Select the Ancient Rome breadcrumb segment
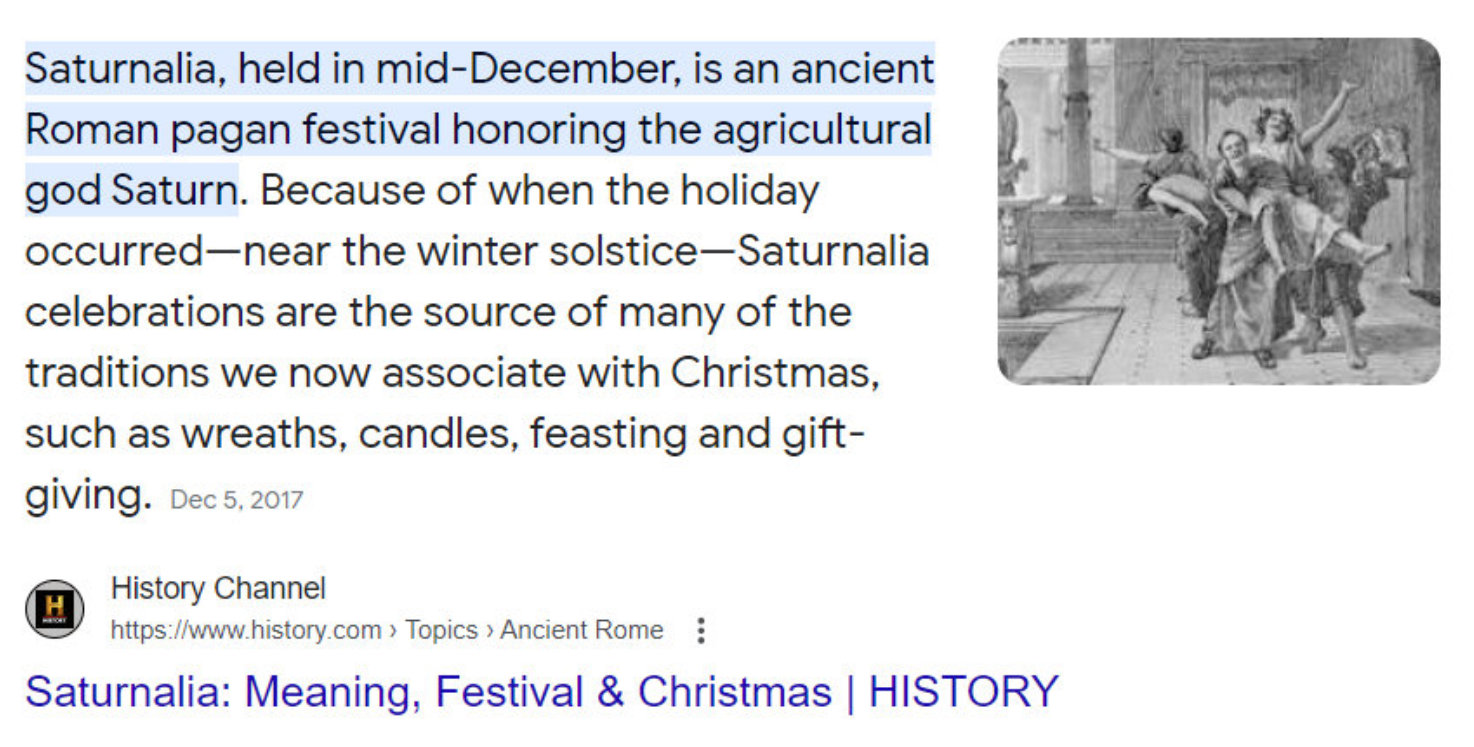This screenshot has width=1474, height=747. (x=581, y=631)
